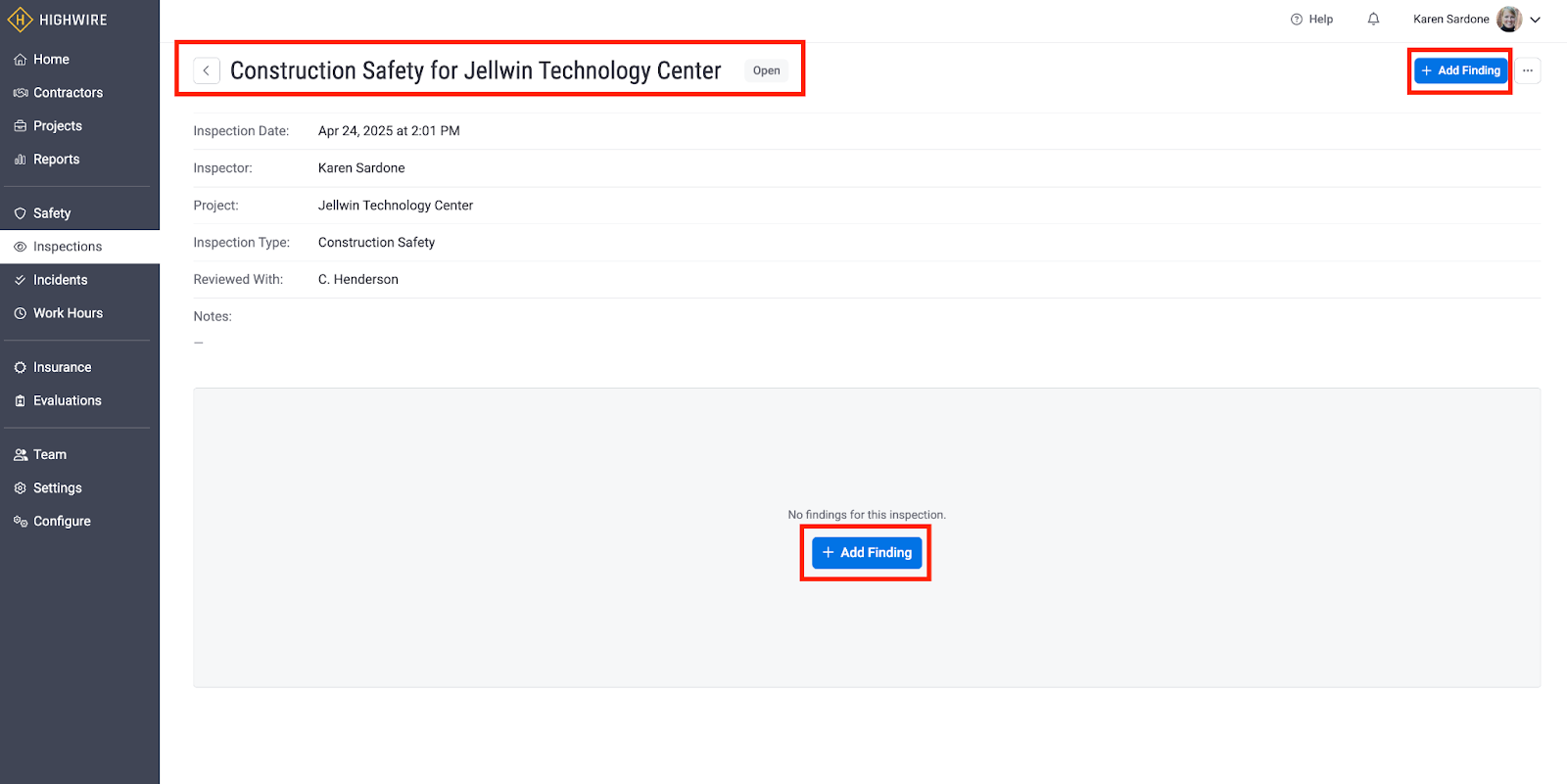Open notifications bell
1567x784 pixels.
(x=1373, y=20)
